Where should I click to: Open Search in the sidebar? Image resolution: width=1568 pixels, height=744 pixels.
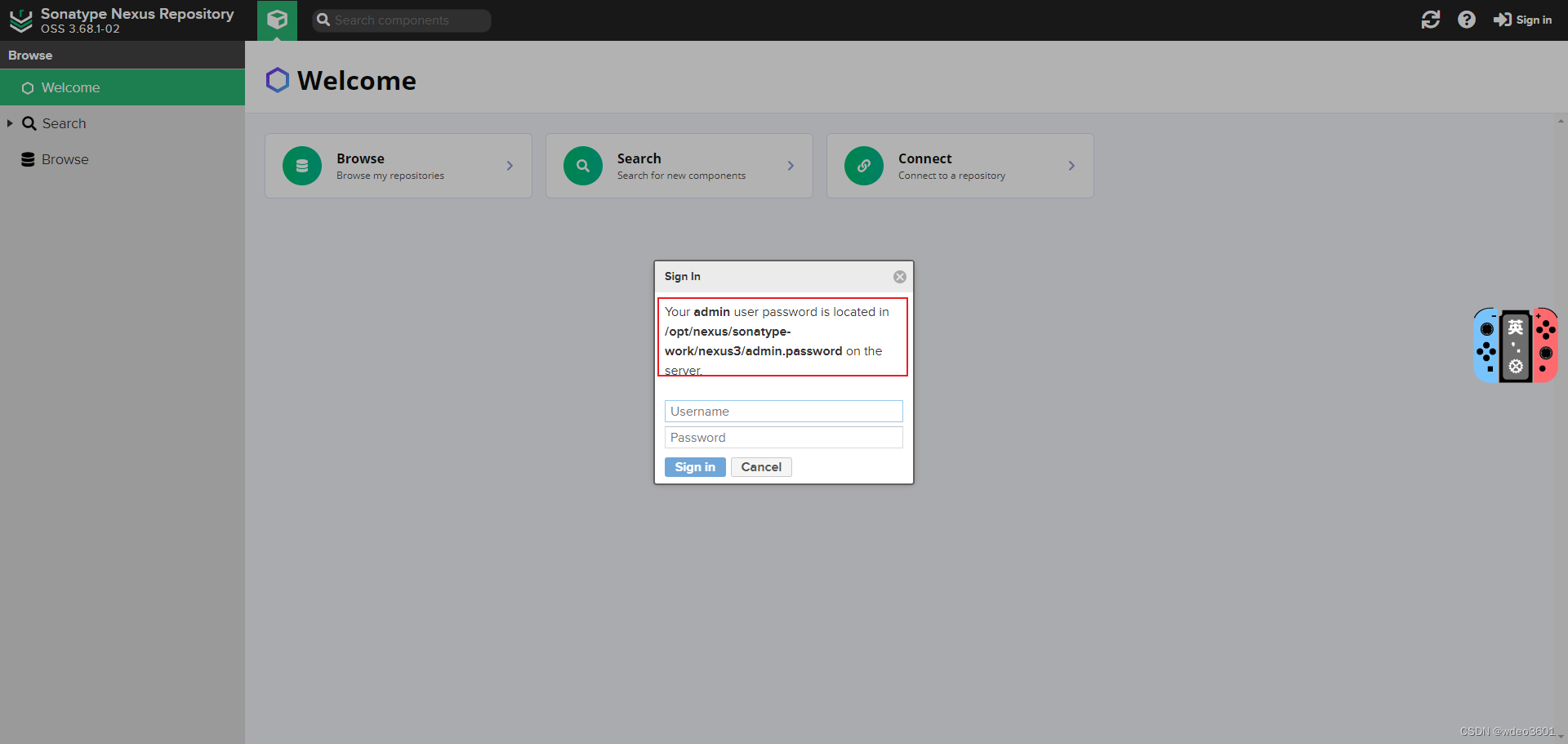click(64, 123)
